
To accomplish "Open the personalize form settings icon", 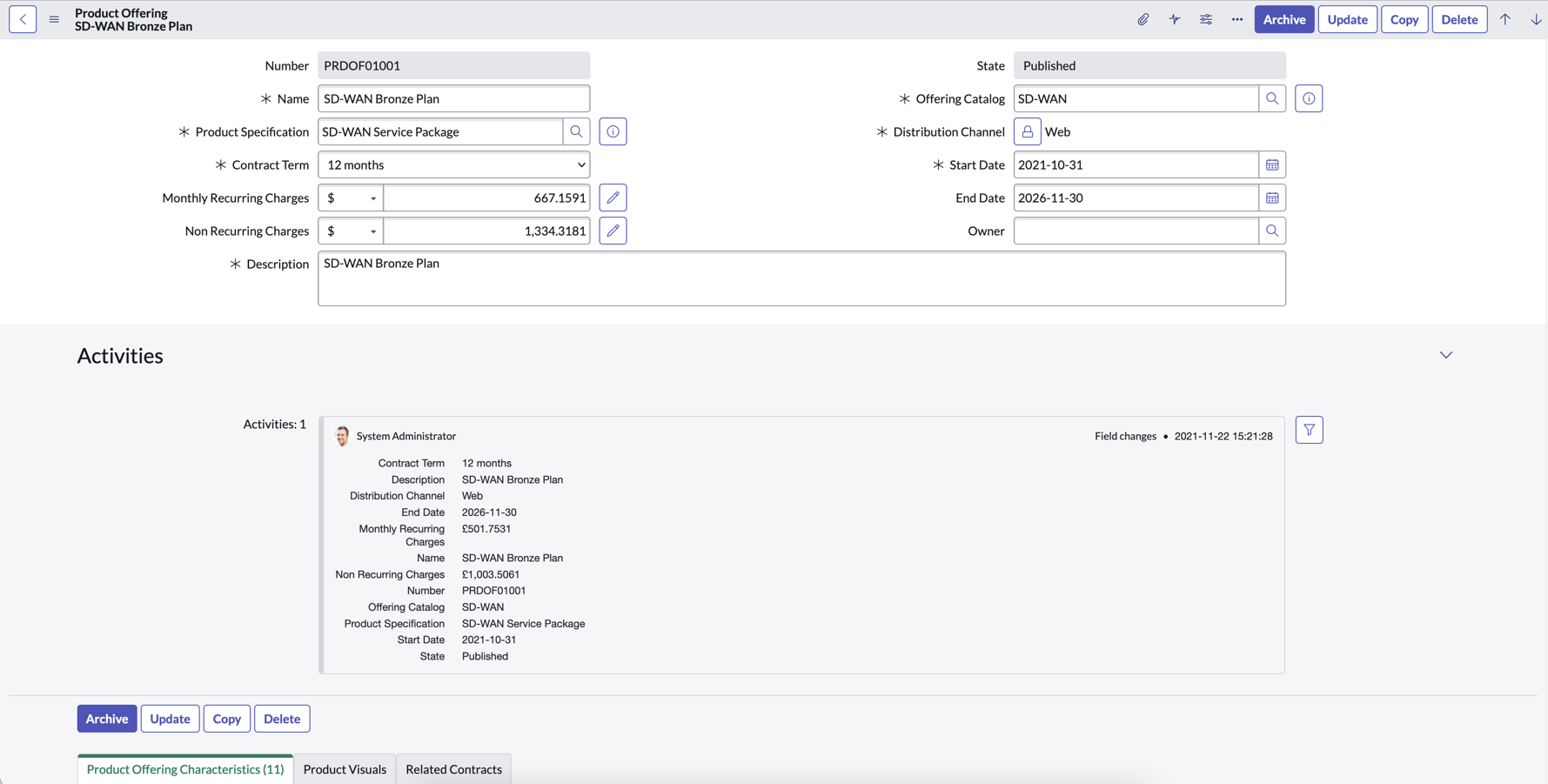I will tap(1206, 19).
